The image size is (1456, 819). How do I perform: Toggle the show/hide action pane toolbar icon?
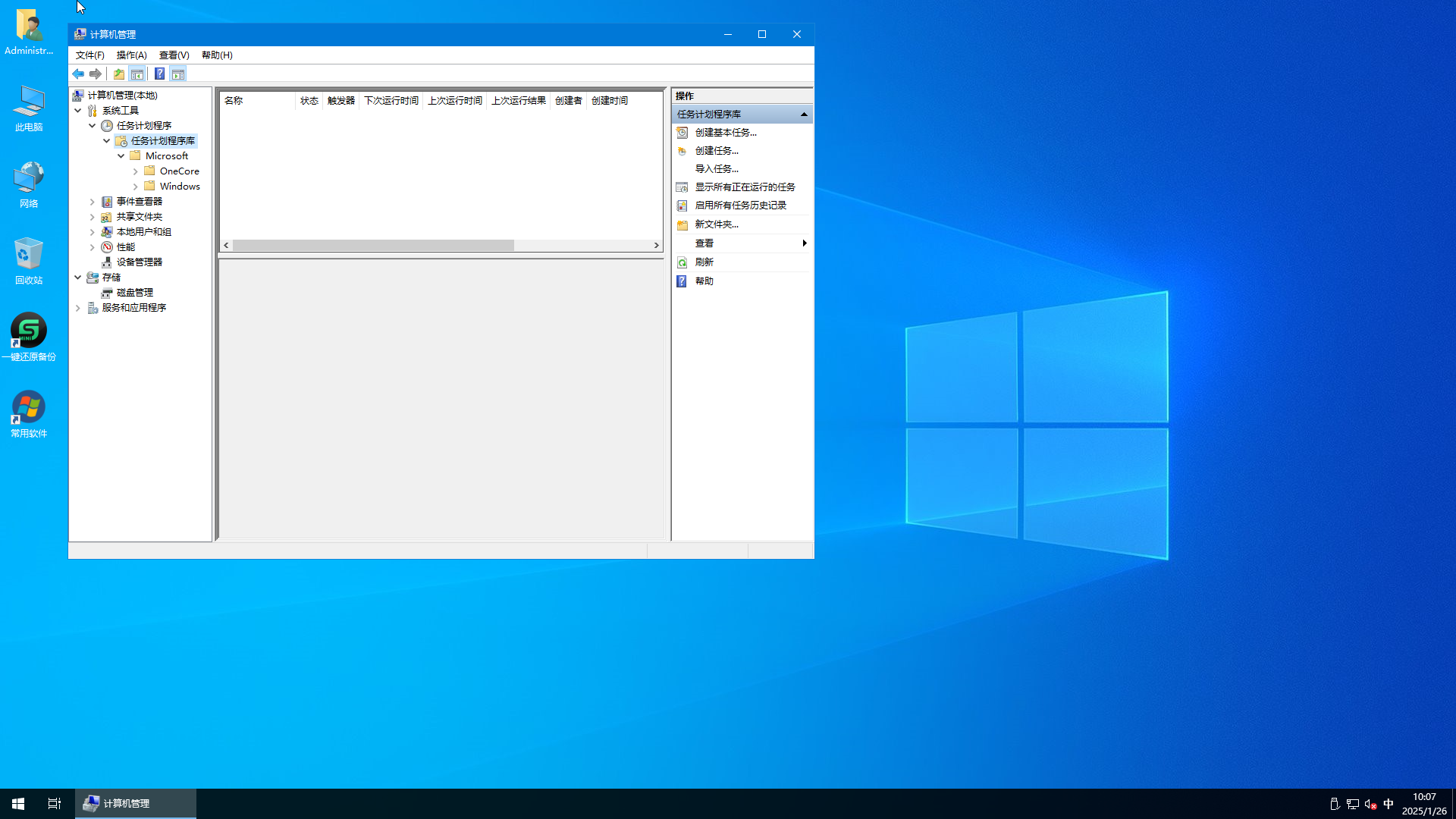[x=178, y=74]
